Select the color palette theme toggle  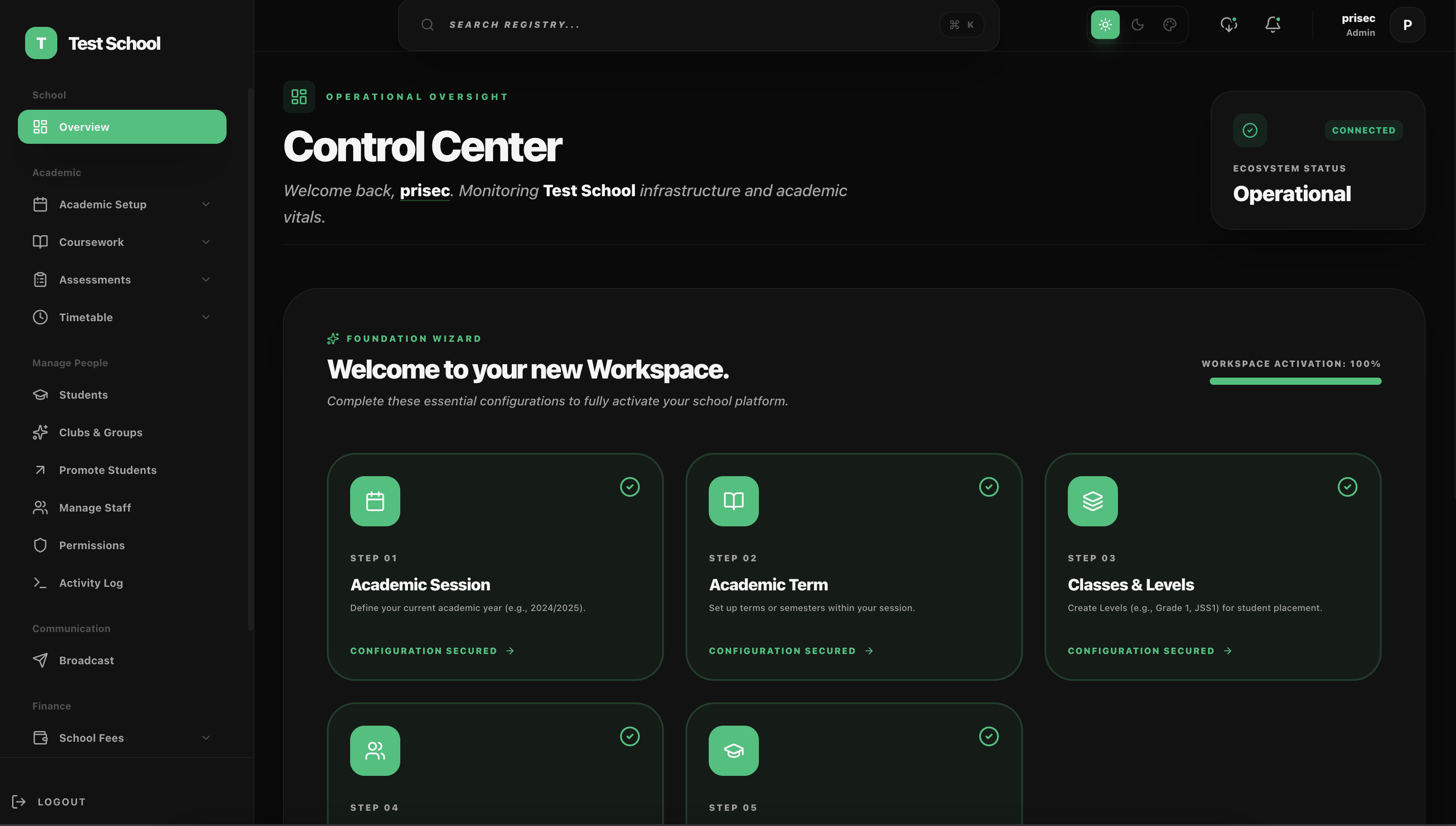1169,25
